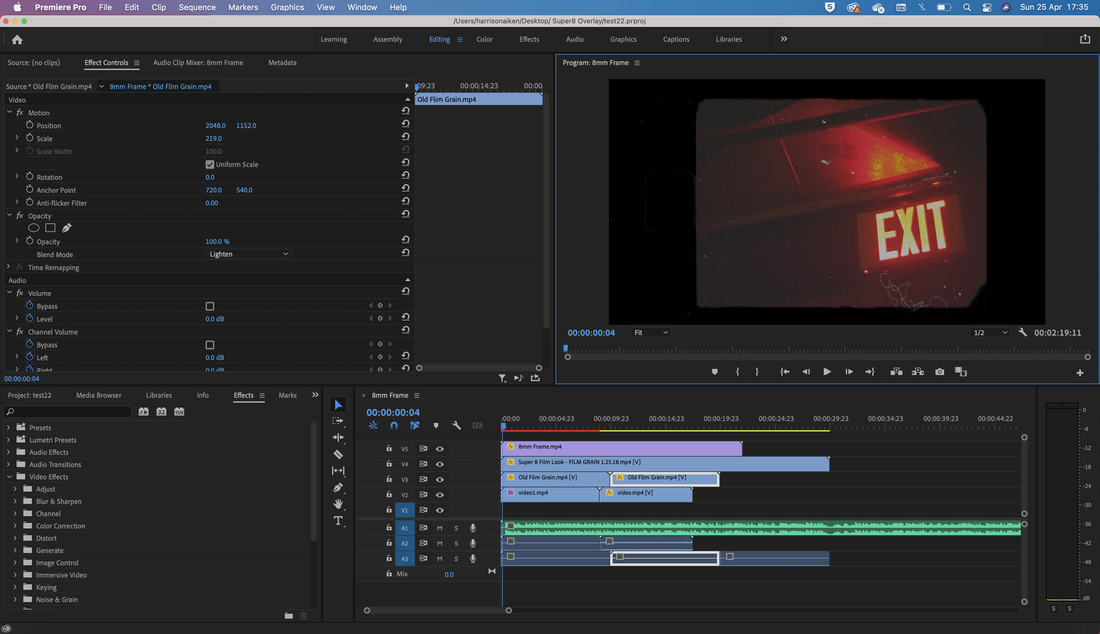Click the timeline horizontal zoom scroll bar
Screen dimensions: 1100x634
[x=438, y=610]
